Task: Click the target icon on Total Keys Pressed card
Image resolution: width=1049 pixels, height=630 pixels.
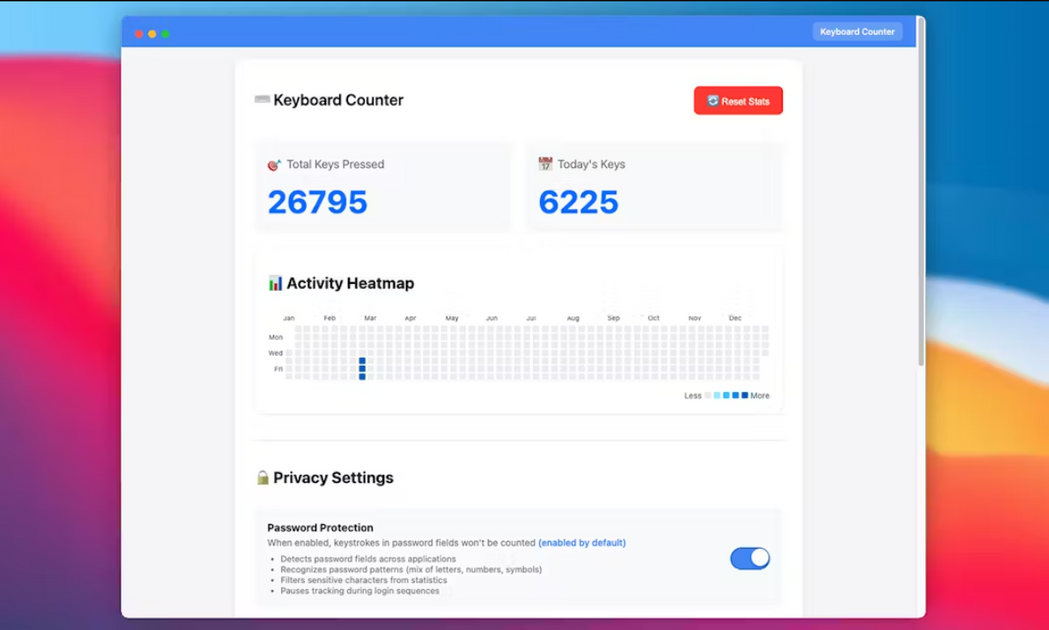Action: tap(272, 164)
